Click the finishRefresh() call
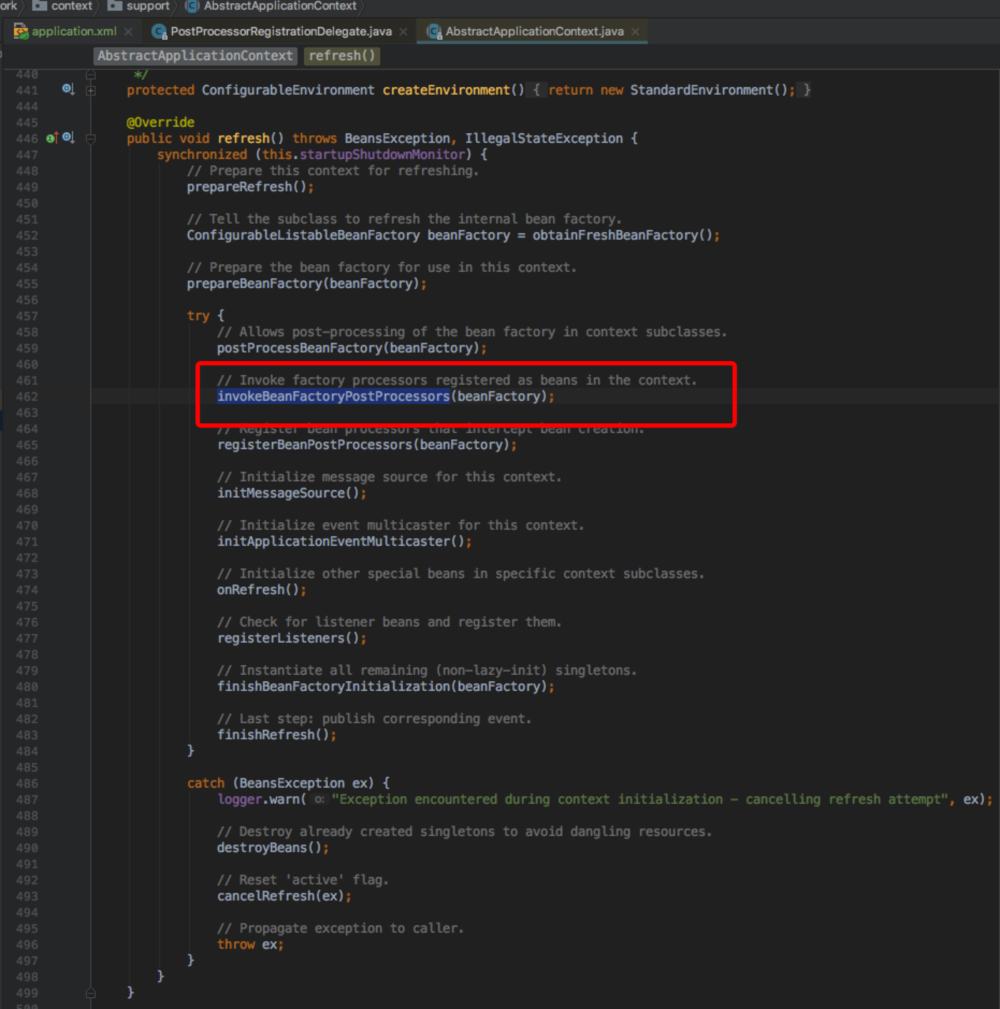This screenshot has width=1000, height=1009. (277, 735)
